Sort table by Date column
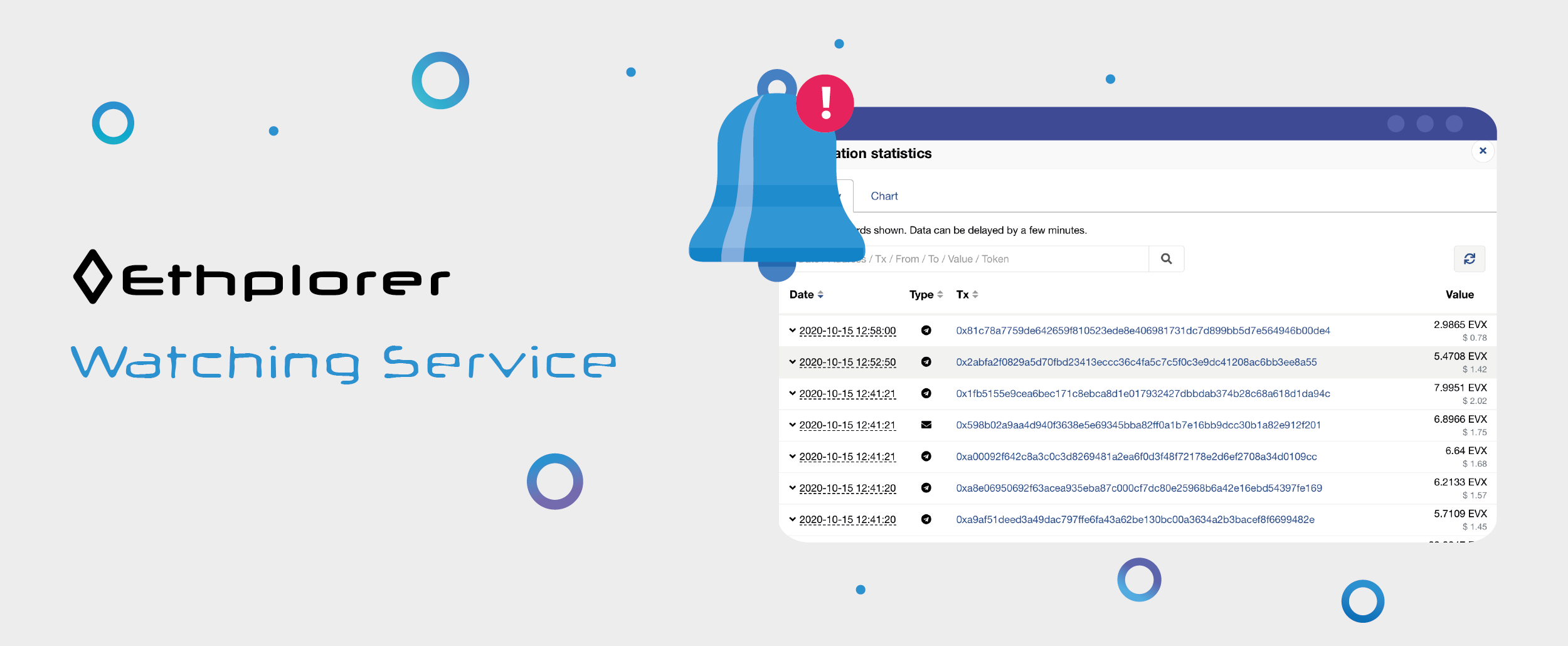 tap(806, 295)
